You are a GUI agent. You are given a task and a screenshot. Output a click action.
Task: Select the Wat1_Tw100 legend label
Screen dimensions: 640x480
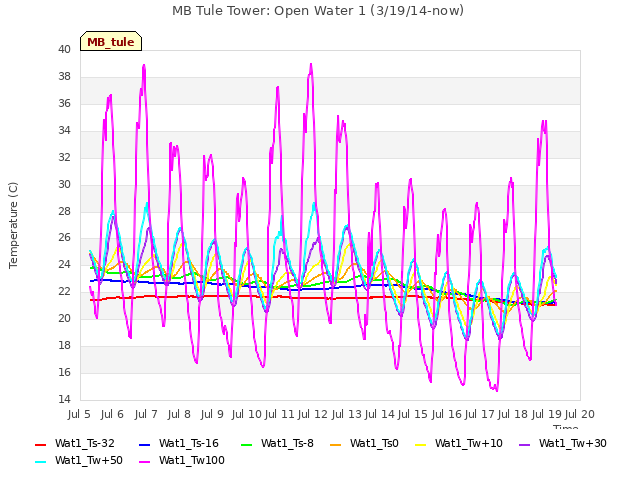coord(192,461)
